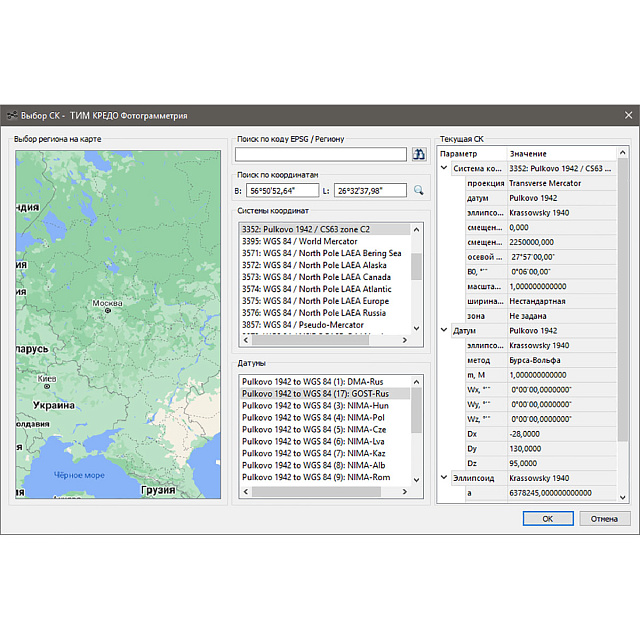Screen dimensions: 640x640
Task: Collapse the Эллипсоид tree node
Action: tap(444, 477)
